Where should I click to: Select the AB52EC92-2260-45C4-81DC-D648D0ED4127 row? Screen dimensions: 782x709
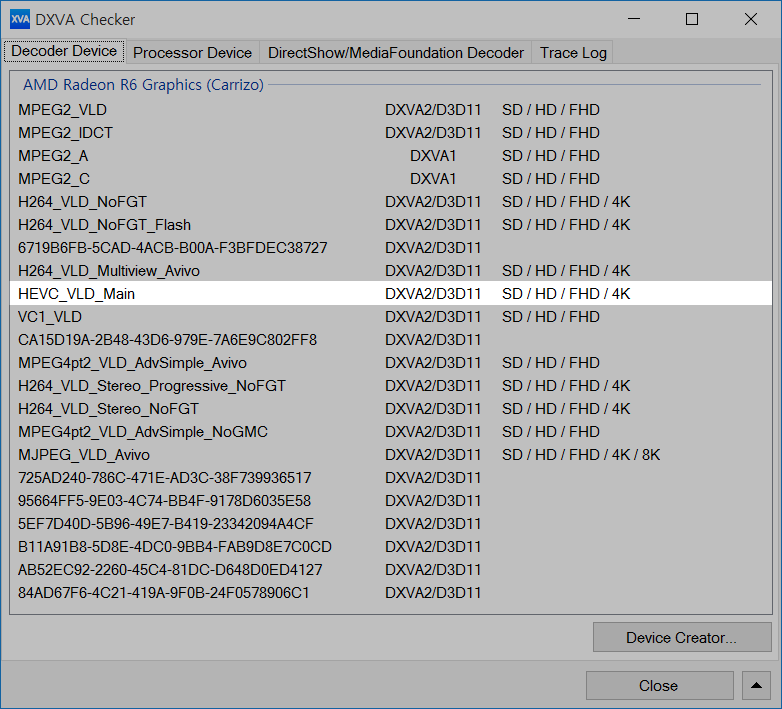tap(391, 569)
